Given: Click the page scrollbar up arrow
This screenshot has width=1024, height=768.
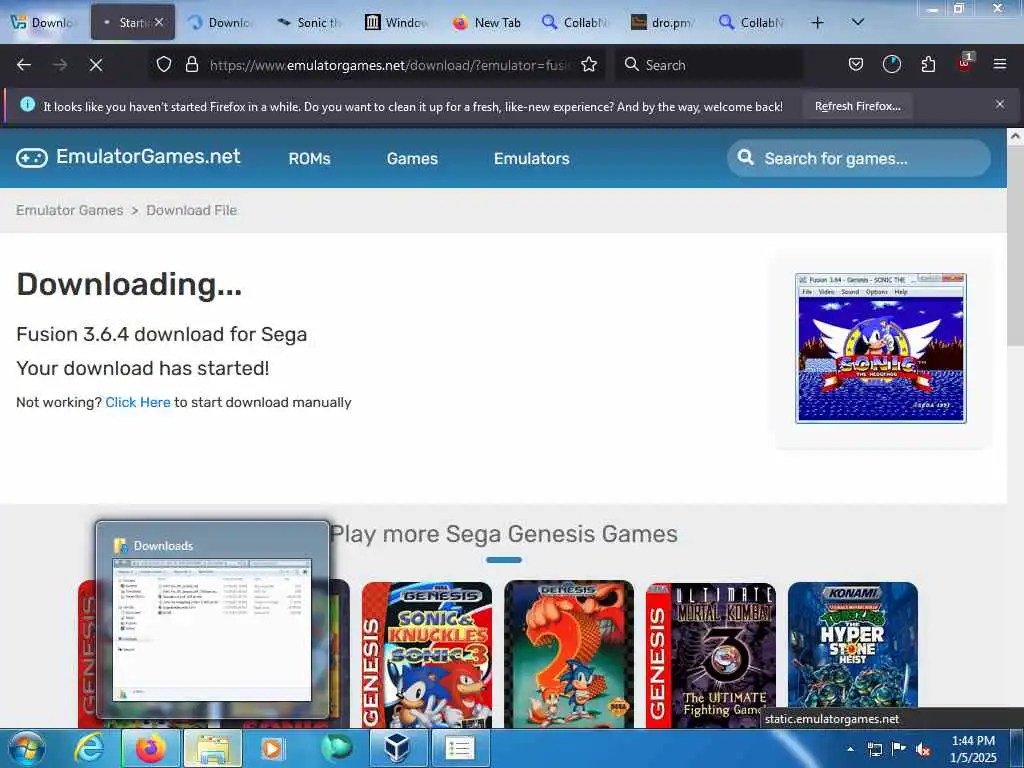Looking at the screenshot, I should coord(1015,136).
